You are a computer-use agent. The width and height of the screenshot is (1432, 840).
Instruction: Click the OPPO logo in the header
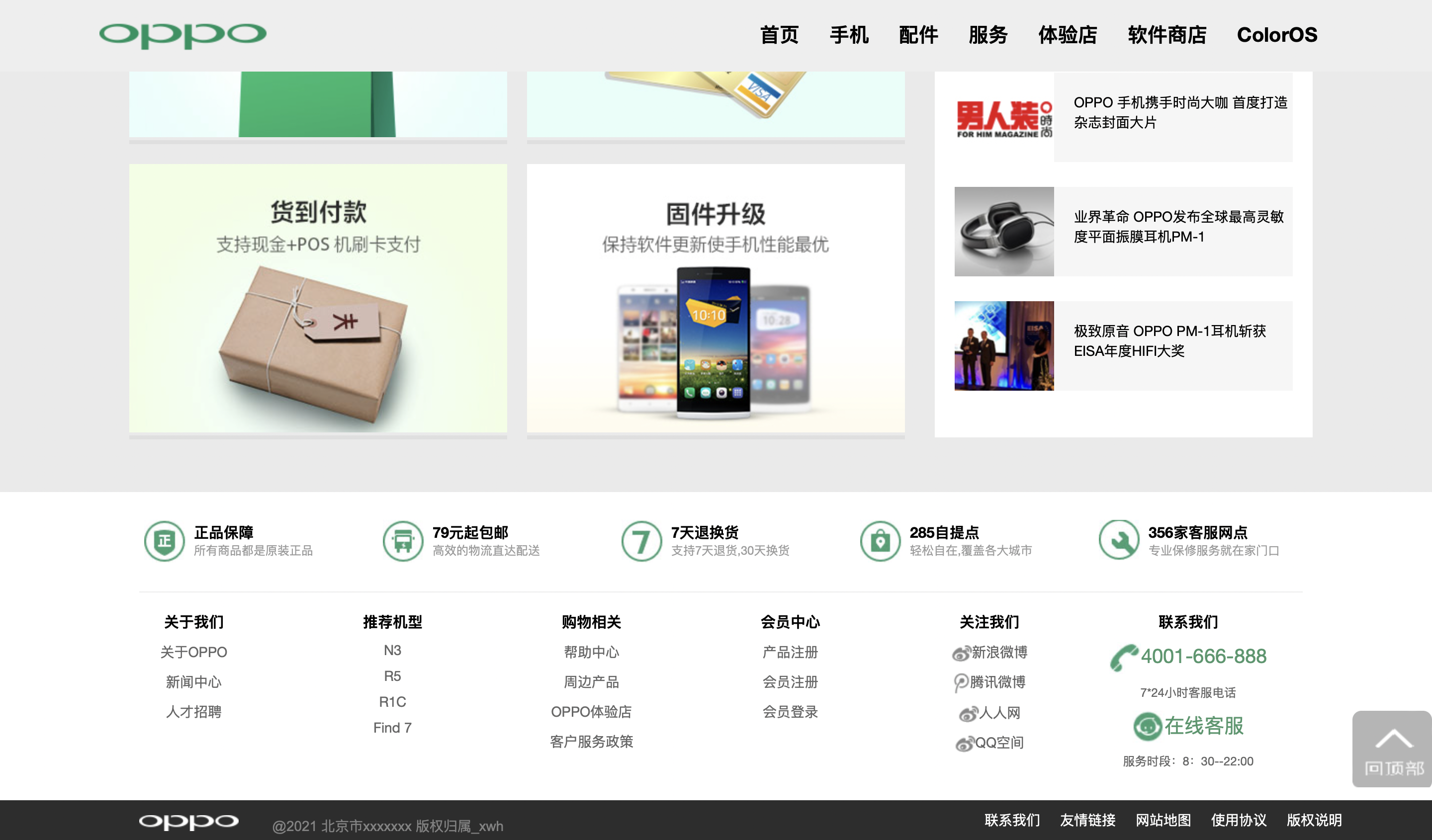pos(183,35)
